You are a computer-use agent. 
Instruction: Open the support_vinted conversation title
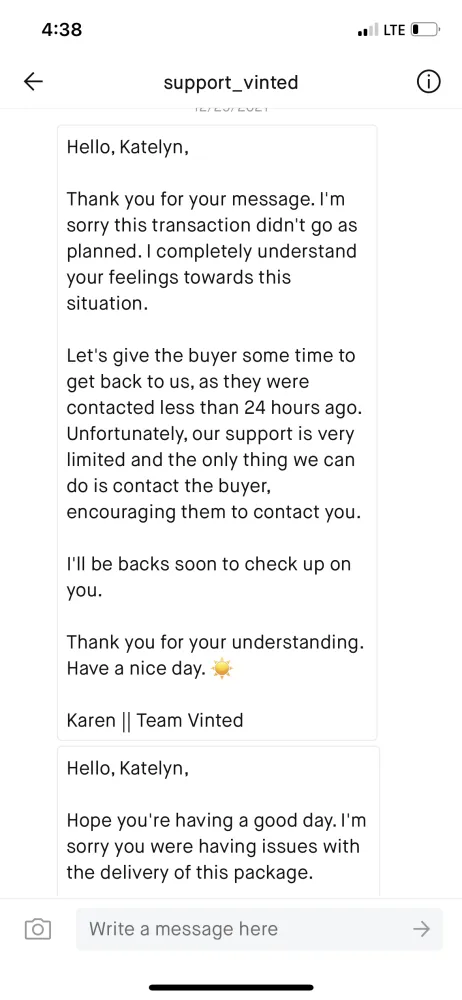(x=230, y=82)
